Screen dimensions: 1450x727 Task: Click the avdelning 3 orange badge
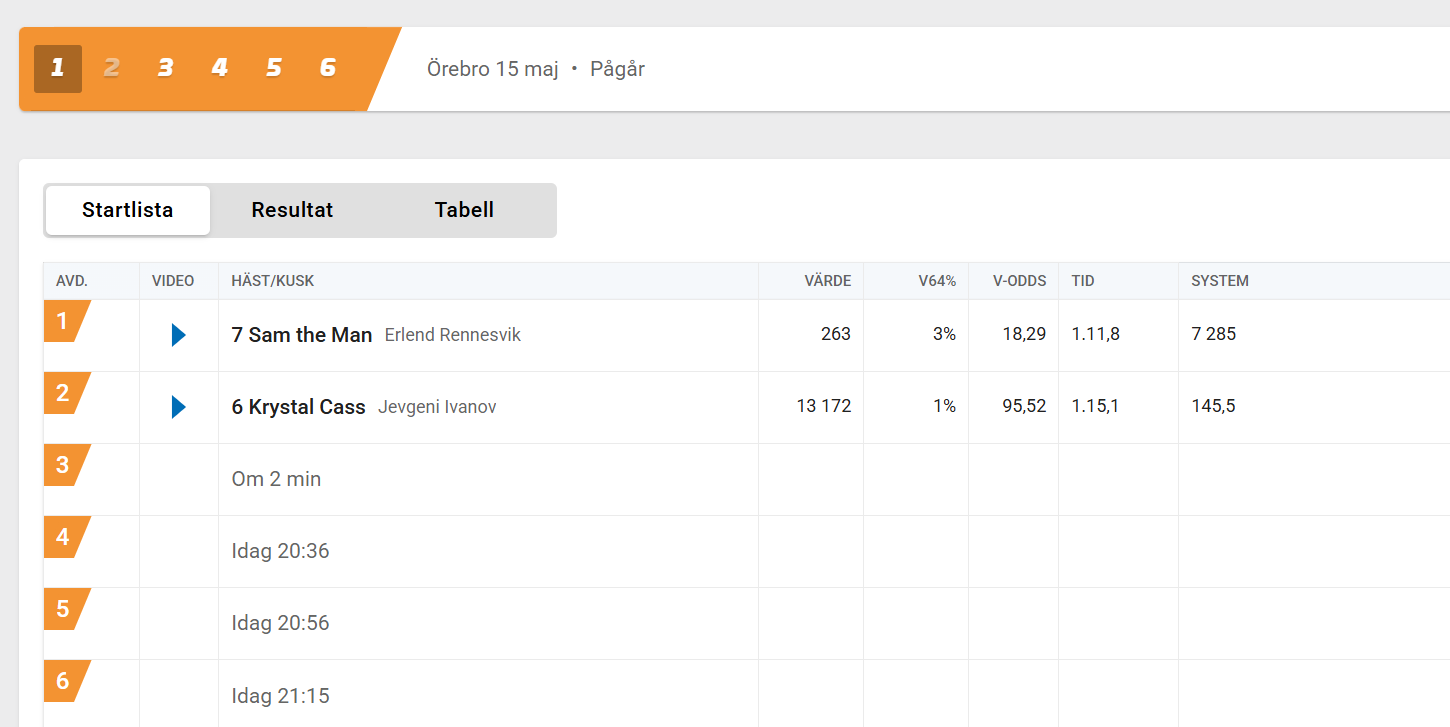(66, 465)
